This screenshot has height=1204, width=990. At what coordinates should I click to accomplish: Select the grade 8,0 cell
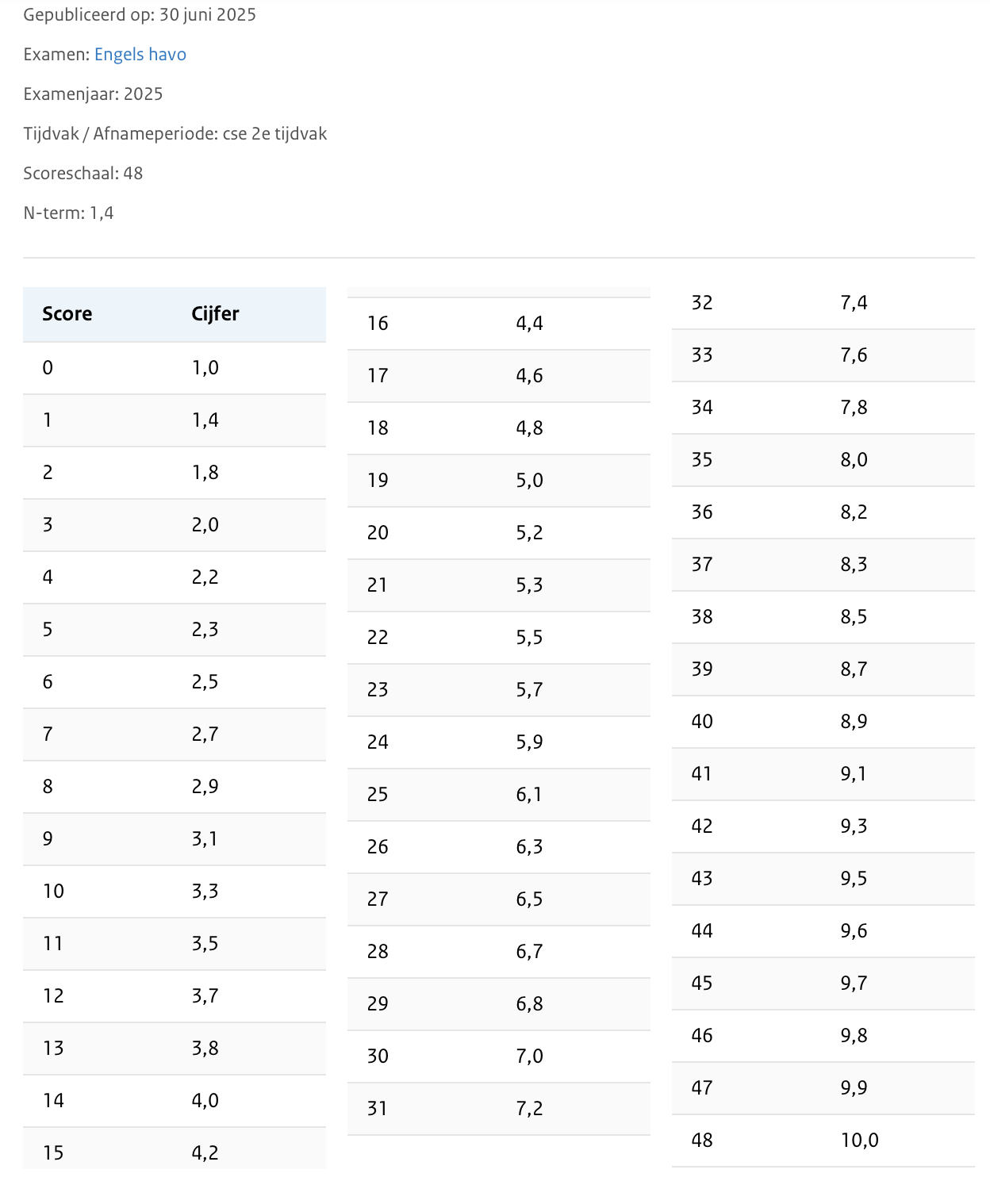tap(854, 460)
